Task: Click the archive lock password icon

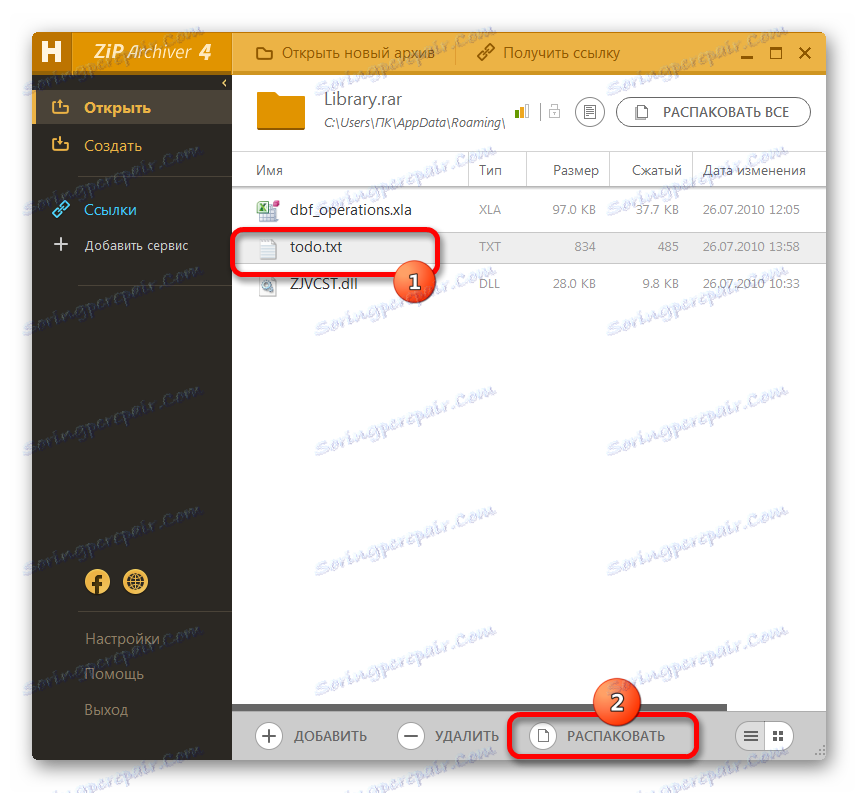Action: (554, 111)
